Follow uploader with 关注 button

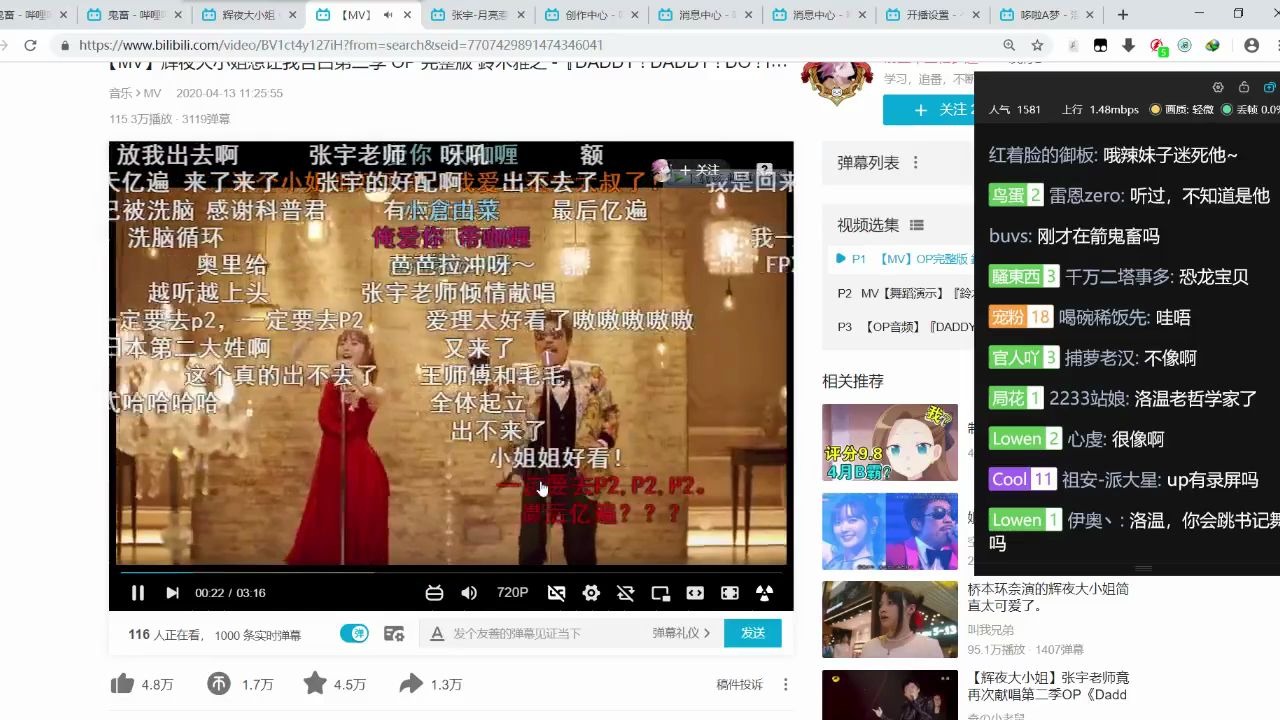(x=929, y=110)
